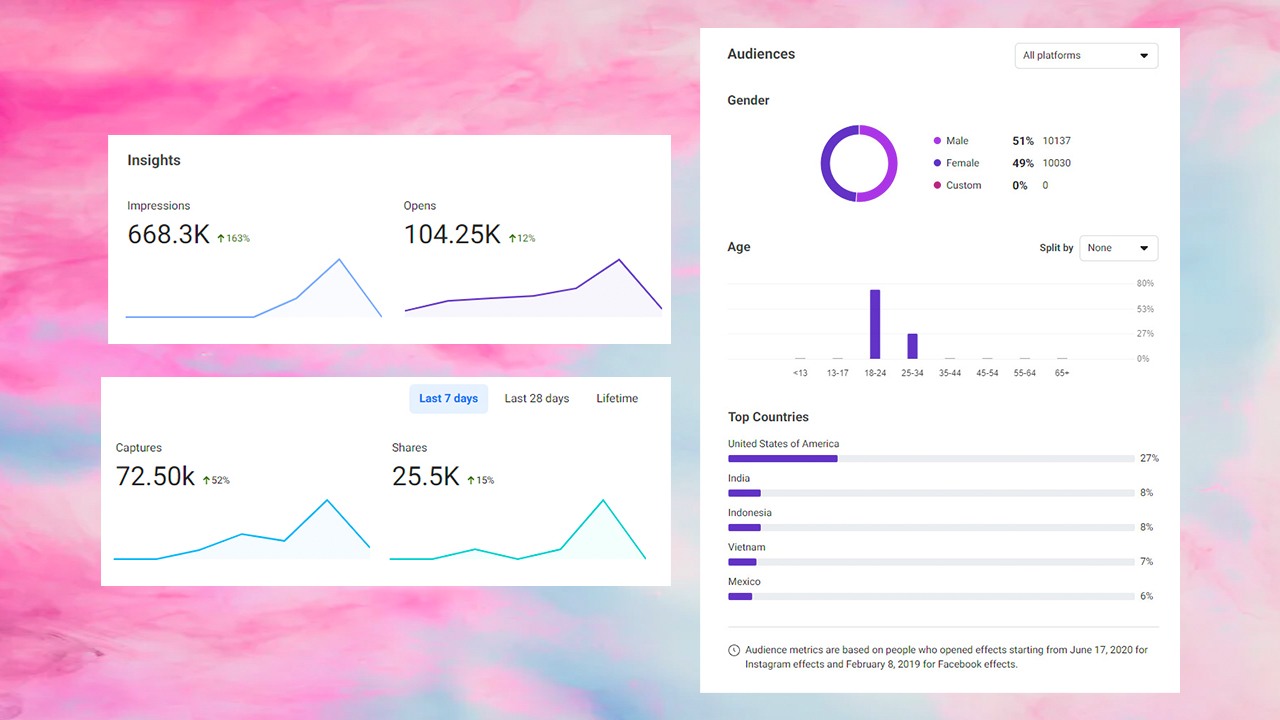
Task: Click the 25-34 age group bar
Action: coord(912,346)
